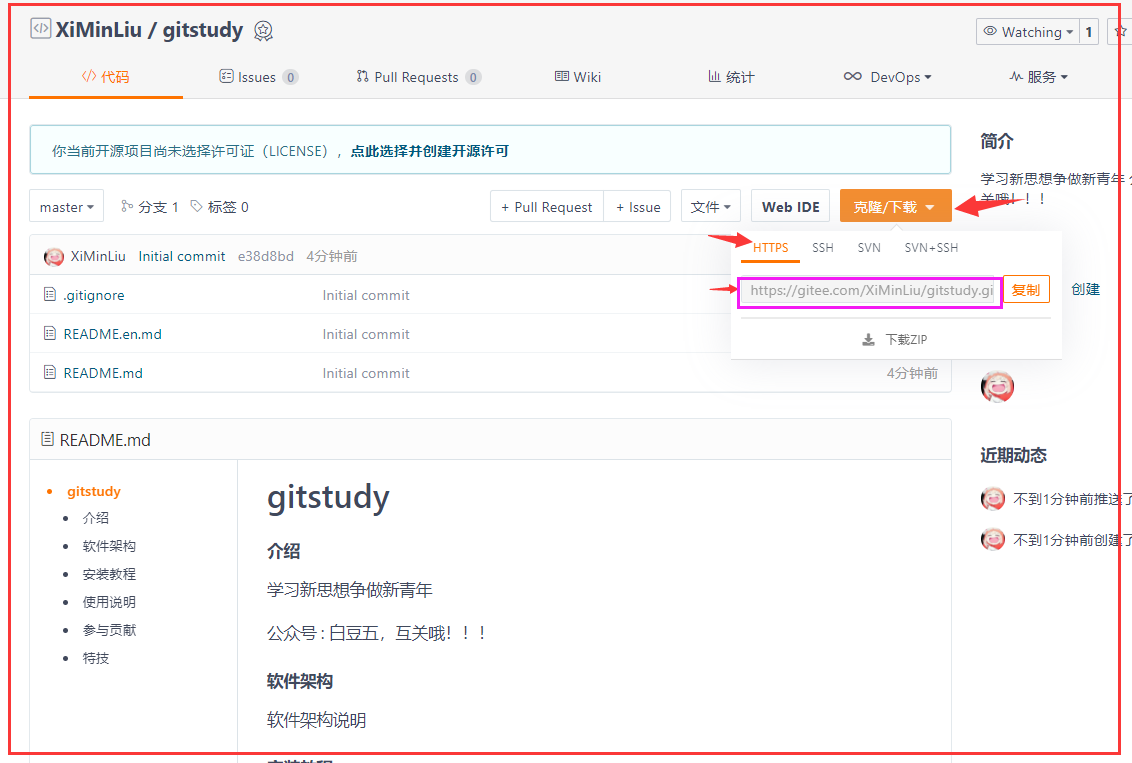Open the 文件 dropdown
Viewport: 1132px width, 763px height.
click(x=710, y=206)
